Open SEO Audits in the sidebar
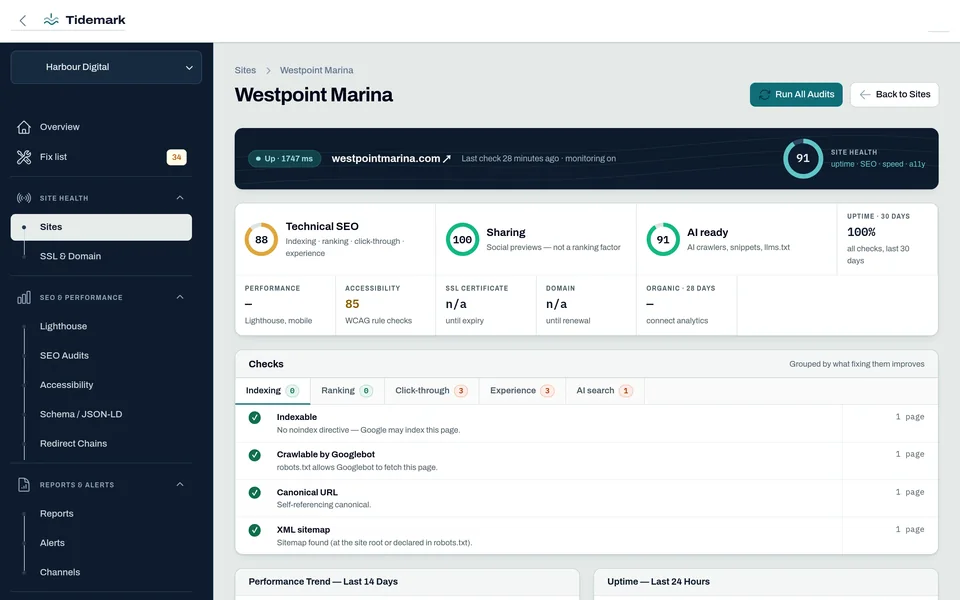Screen dimensions: 960x600 (x=64, y=356)
